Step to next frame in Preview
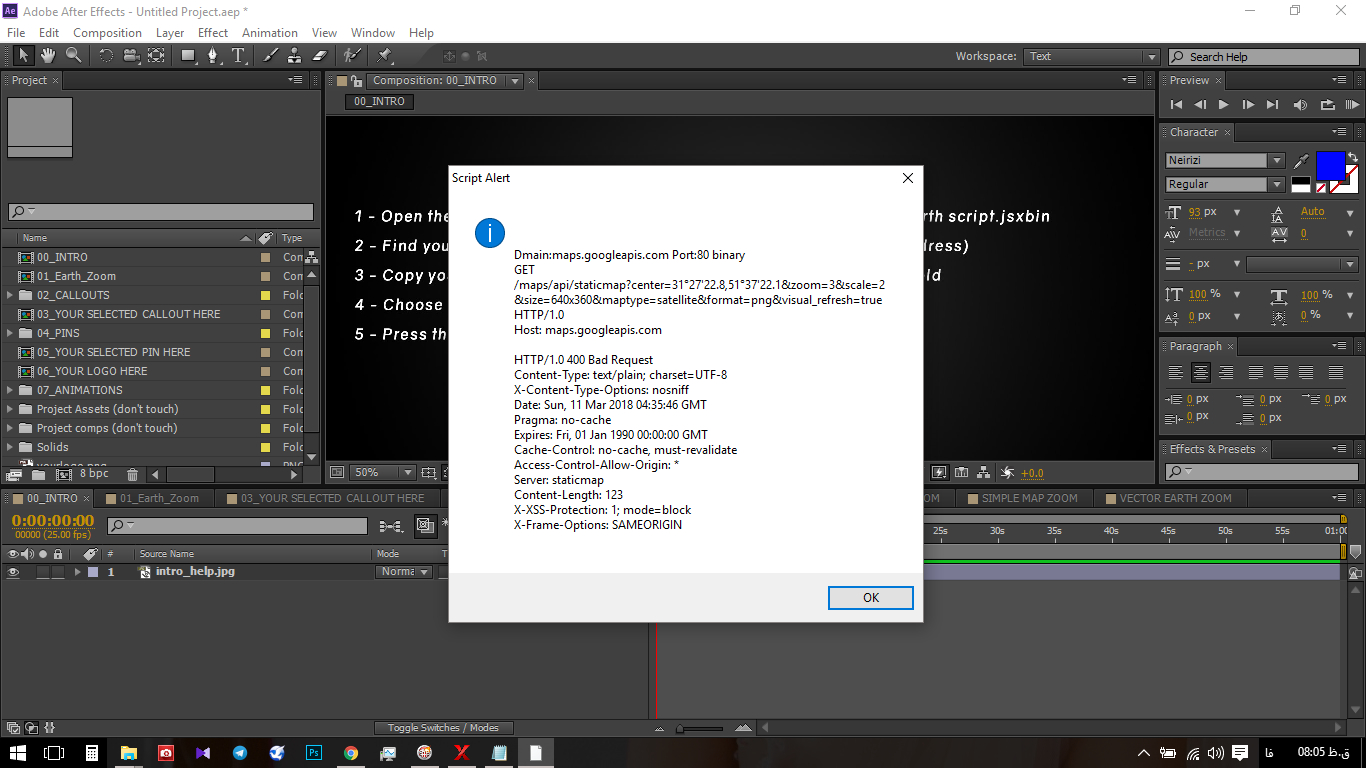This screenshot has height=768, width=1366. point(1248,104)
